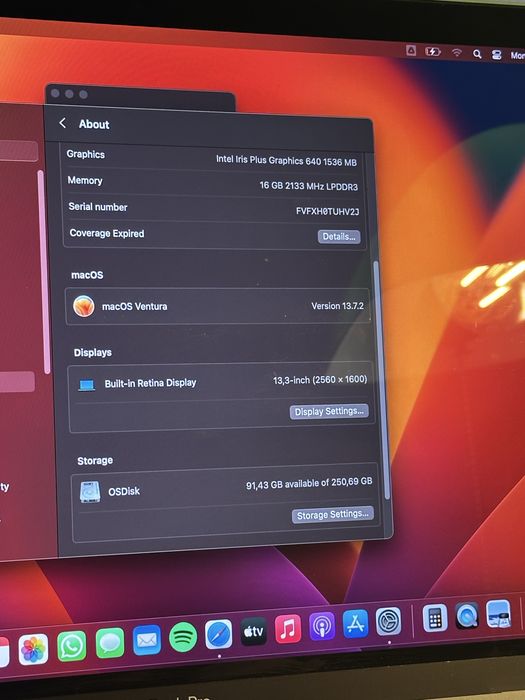Click the macOS Ventura logo icon
The width and height of the screenshot is (525, 700).
[x=83, y=306]
